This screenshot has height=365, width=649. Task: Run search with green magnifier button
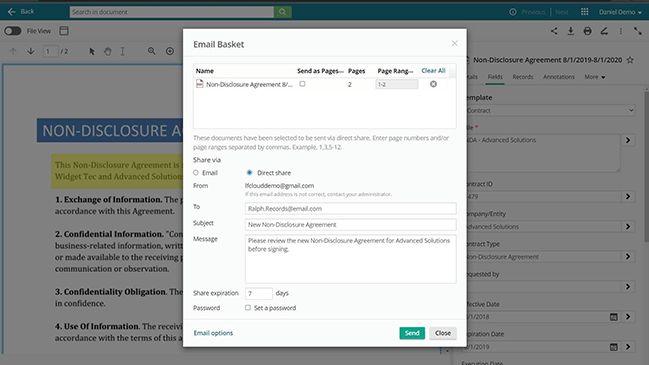[282, 12]
